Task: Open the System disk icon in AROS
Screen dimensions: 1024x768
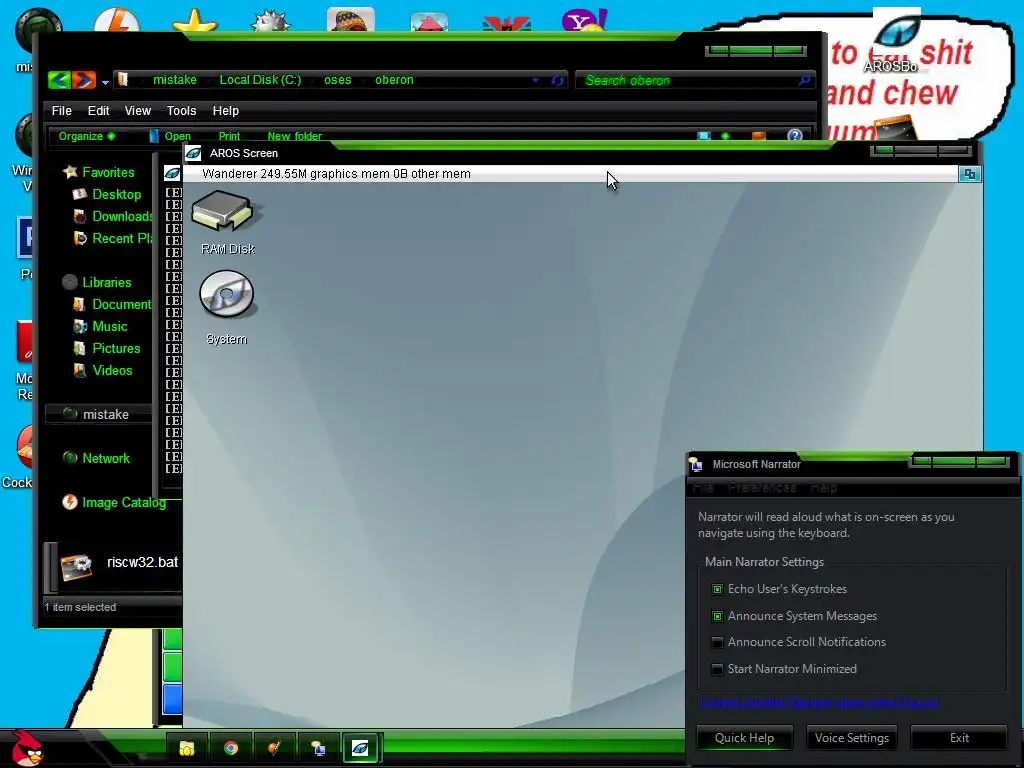Action: tap(226, 294)
